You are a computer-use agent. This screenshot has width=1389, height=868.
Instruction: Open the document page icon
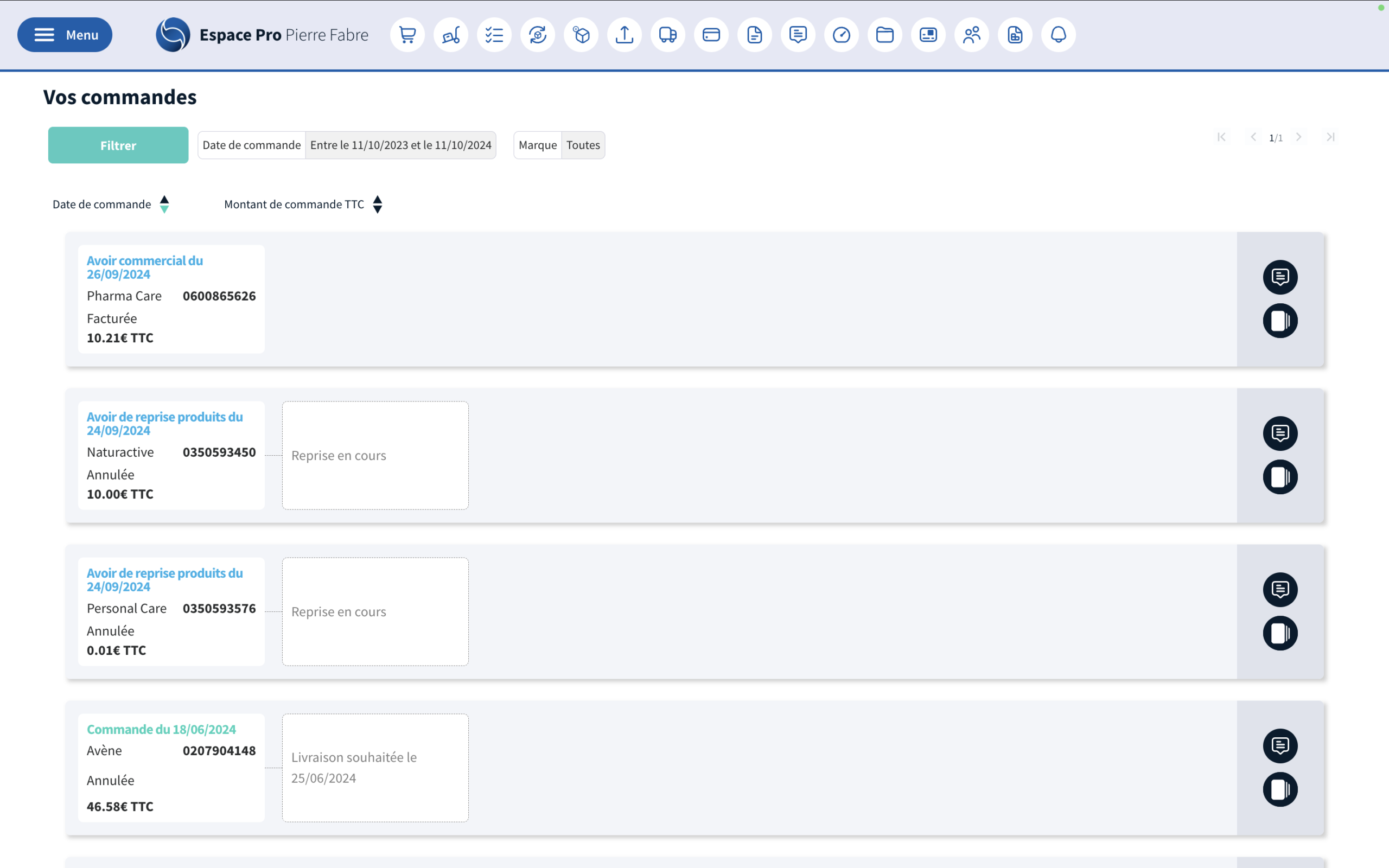click(x=755, y=35)
